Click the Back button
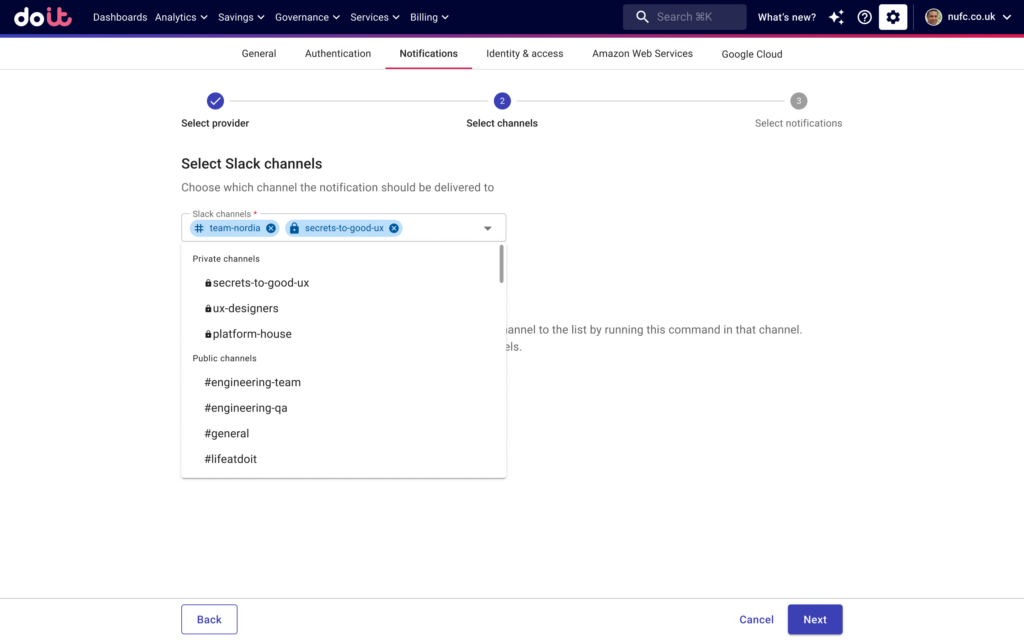Viewport: 1024px width, 640px height. (209, 619)
